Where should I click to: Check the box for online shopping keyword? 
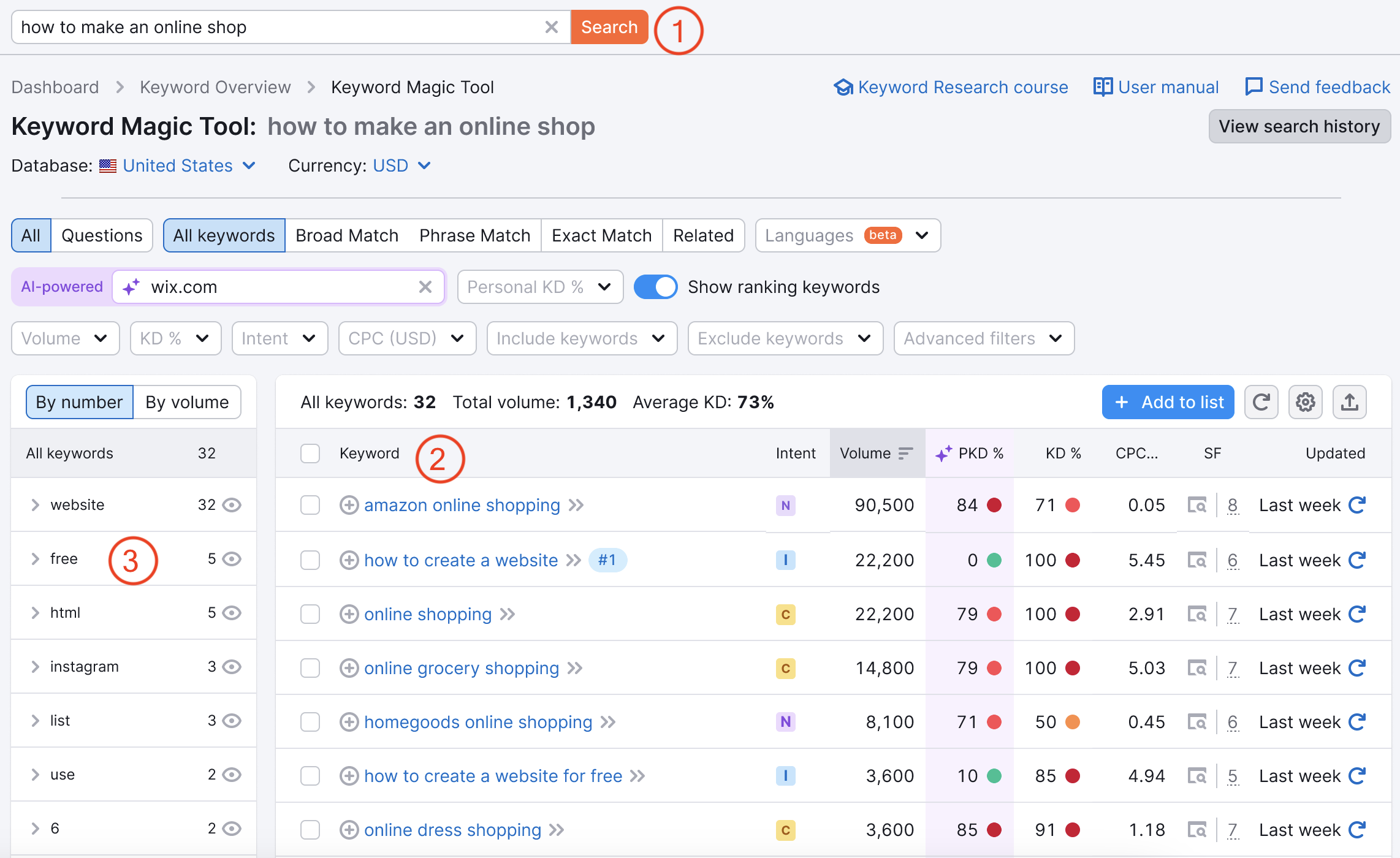(x=310, y=614)
